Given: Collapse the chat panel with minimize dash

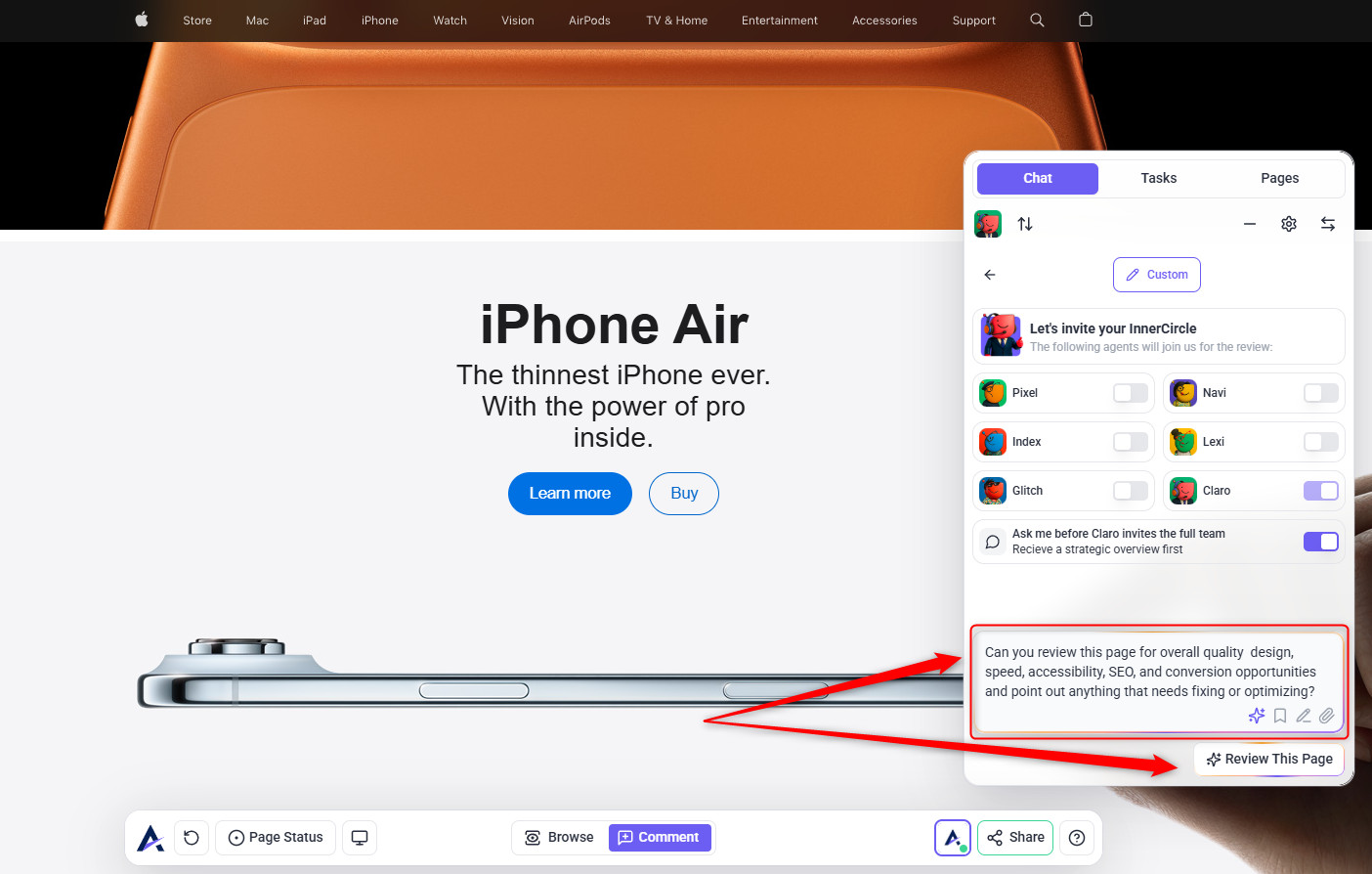Looking at the screenshot, I should coord(1249,224).
